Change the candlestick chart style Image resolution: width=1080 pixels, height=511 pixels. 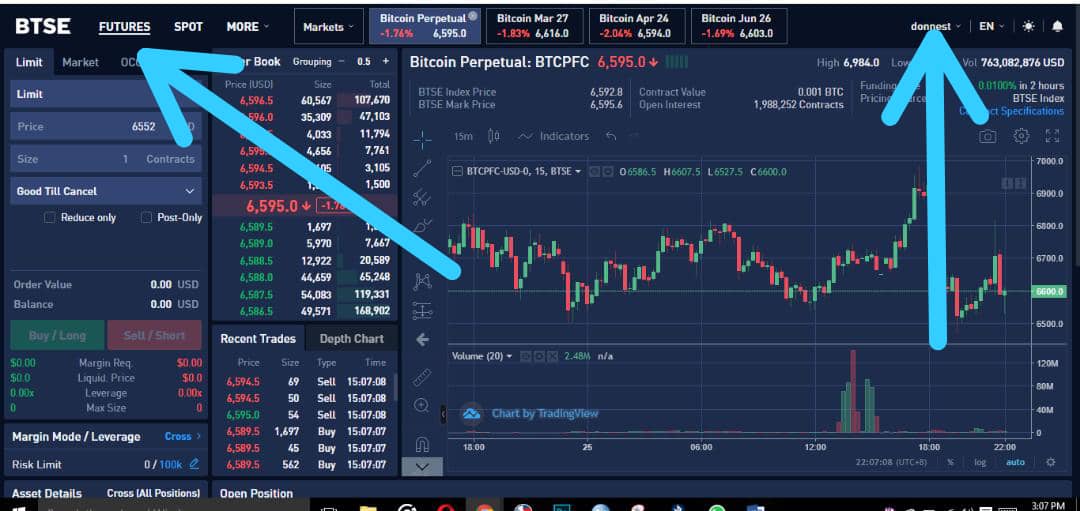[493, 136]
